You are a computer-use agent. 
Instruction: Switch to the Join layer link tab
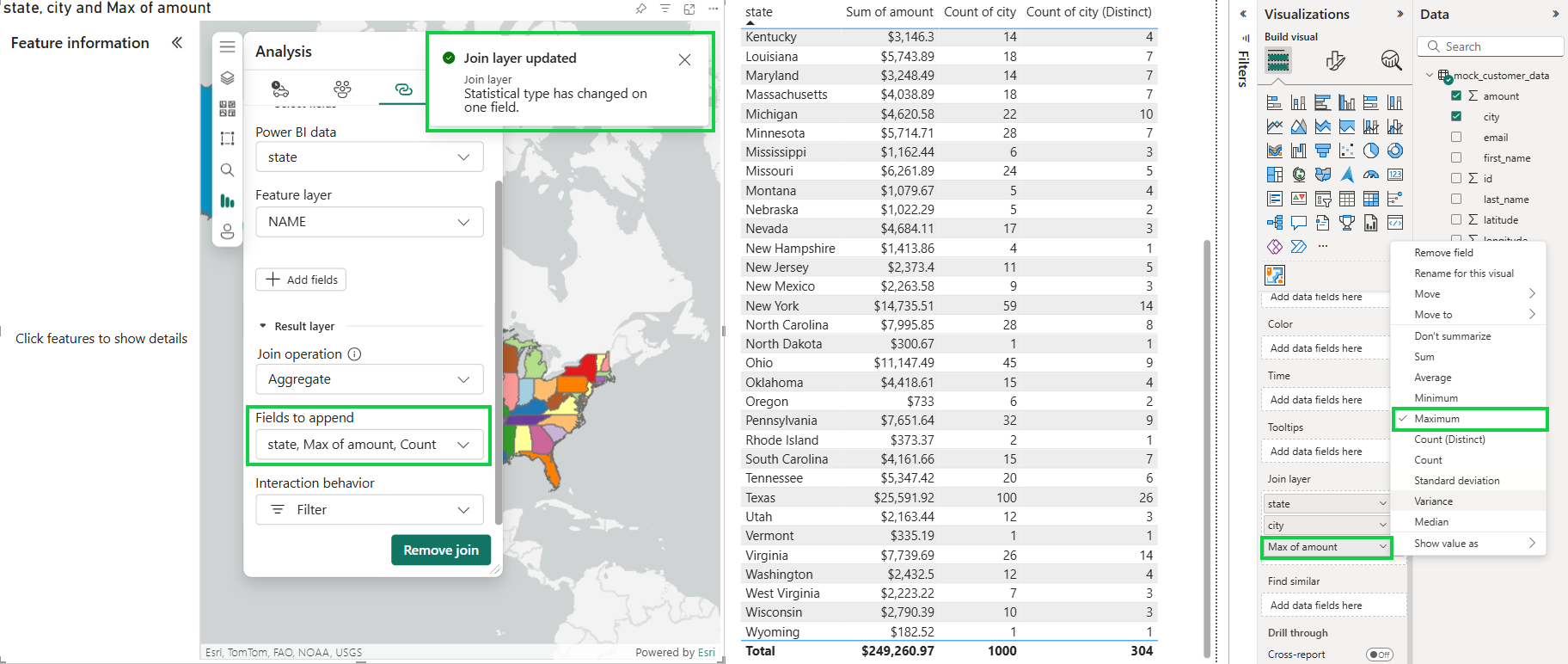click(x=403, y=89)
